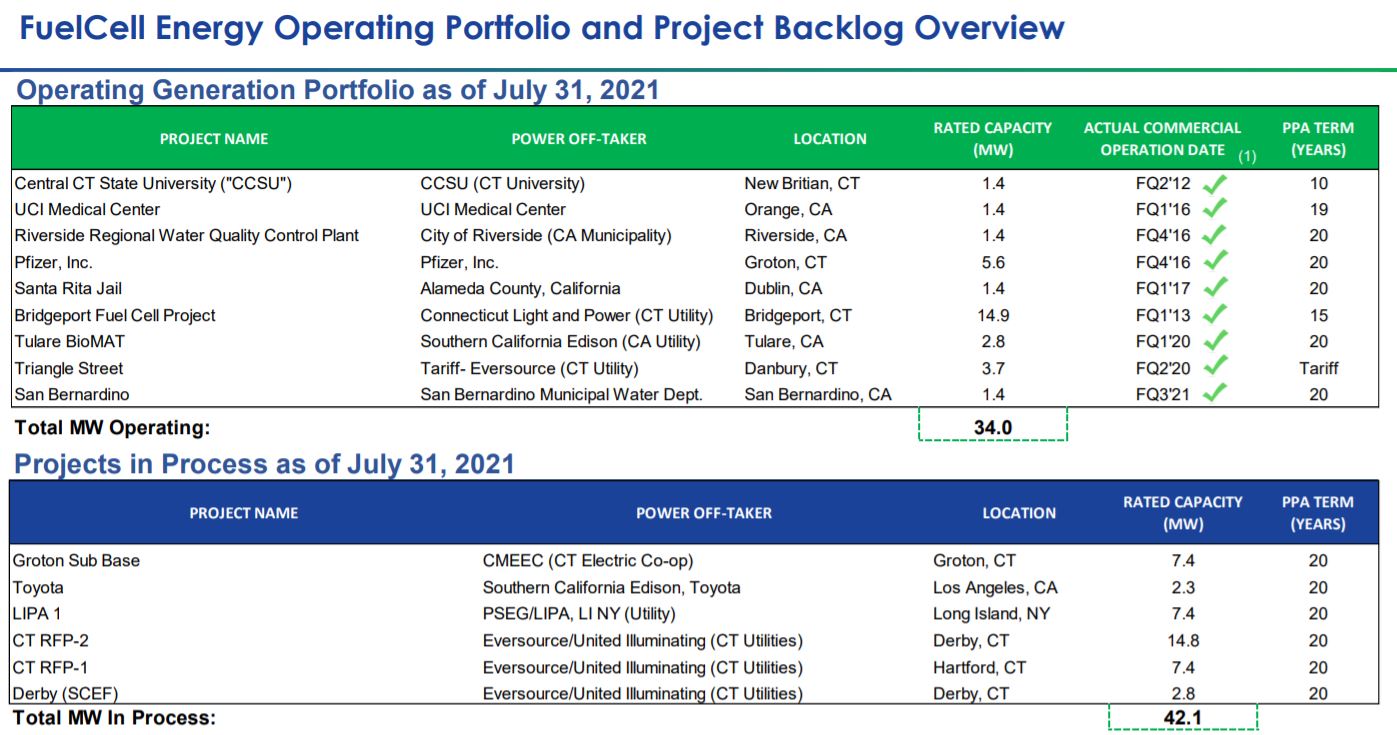Viewport: 1397px width, 735px height.
Task: Click the Danbury, CT location
Action: click(791, 368)
